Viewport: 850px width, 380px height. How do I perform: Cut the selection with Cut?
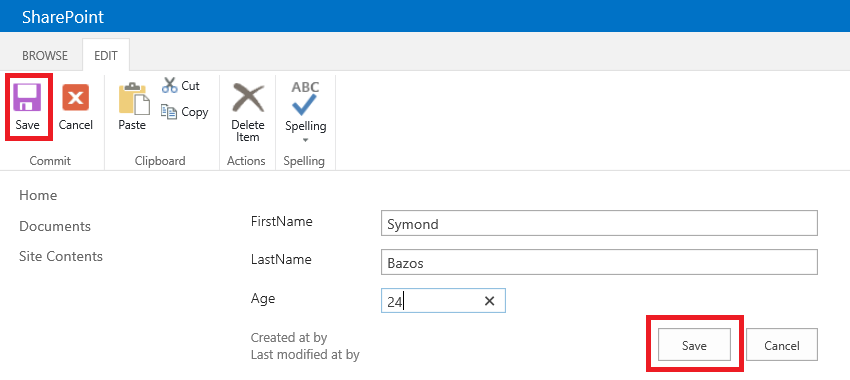(x=181, y=86)
